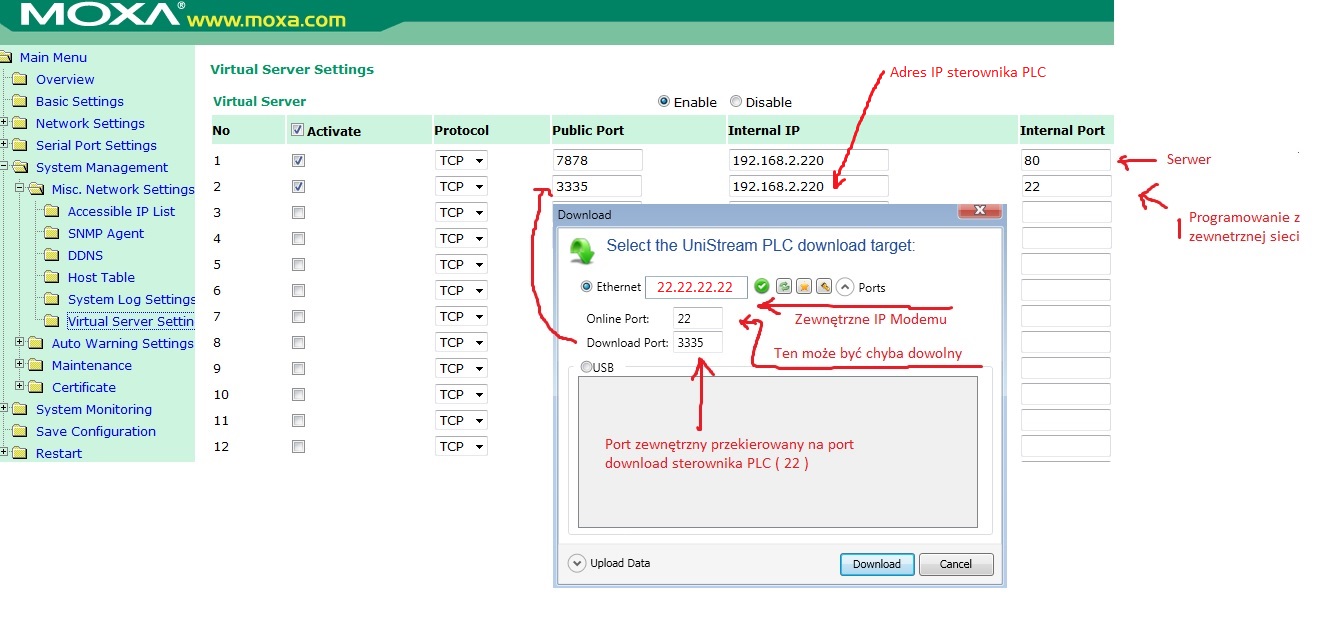
Task: Open the www.moxa.com link in header
Action: [x=266, y=20]
